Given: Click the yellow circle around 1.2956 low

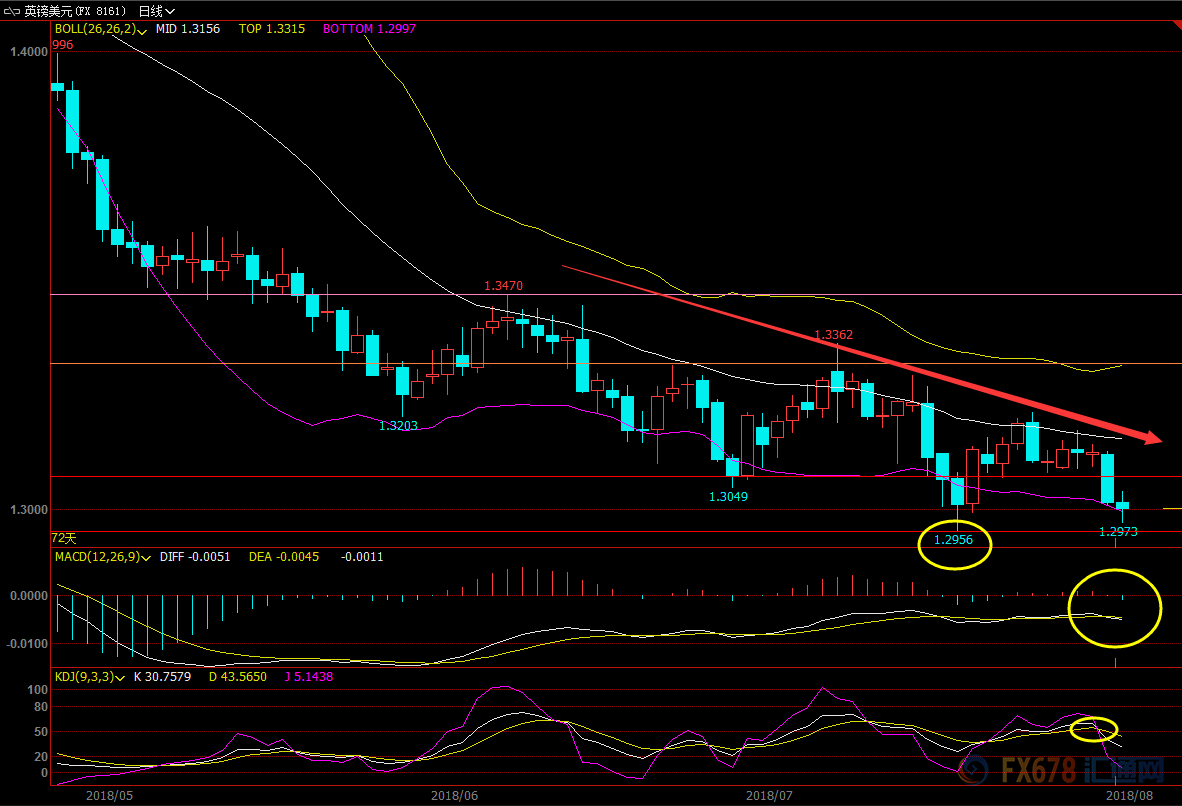Looking at the screenshot, I should click(x=955, y=545).
